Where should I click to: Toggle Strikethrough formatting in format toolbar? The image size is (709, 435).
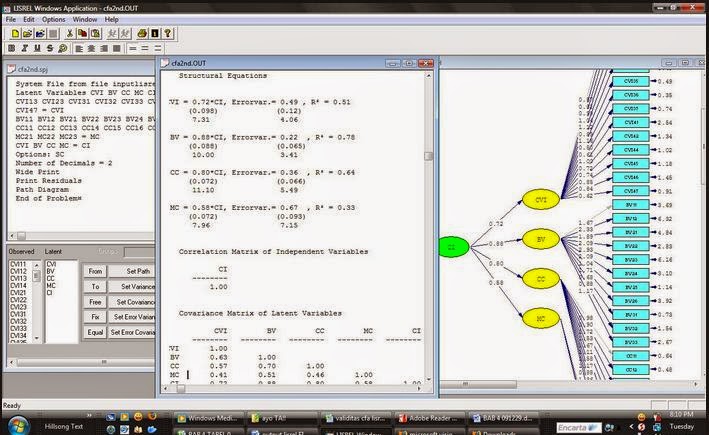[50, 48]
